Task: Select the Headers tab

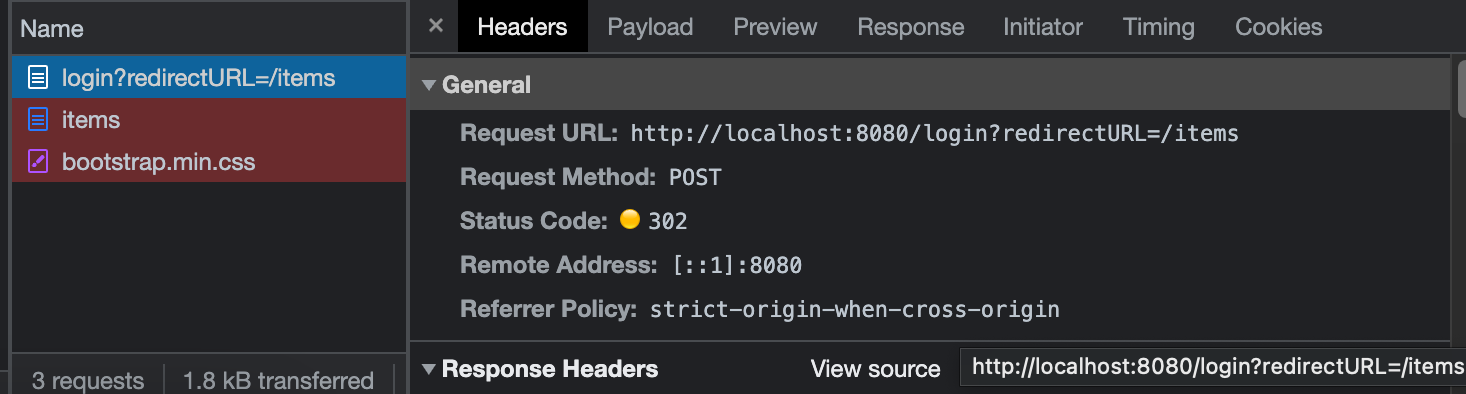Action: pos(522,27)
